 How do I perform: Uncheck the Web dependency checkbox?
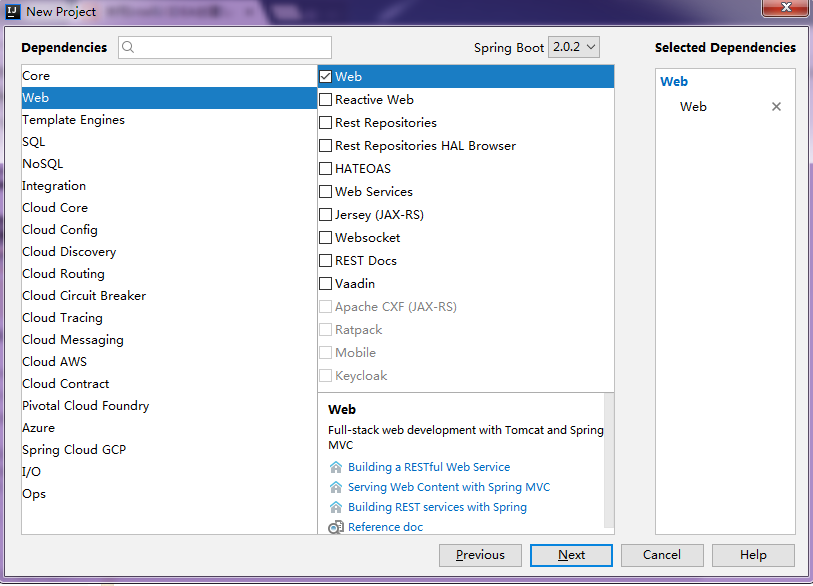coord(326,76)
